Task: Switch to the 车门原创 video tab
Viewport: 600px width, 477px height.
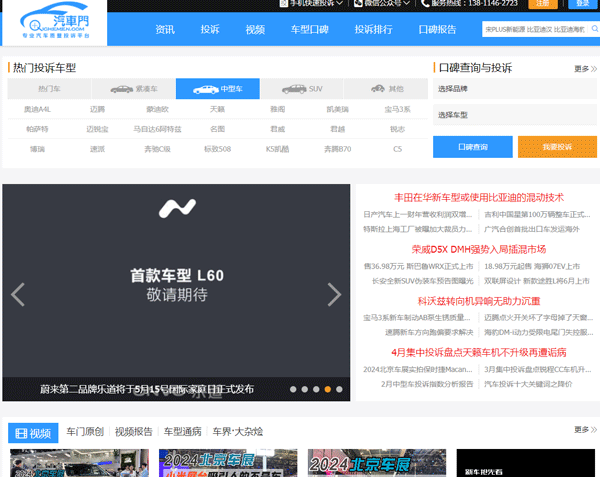Action: click(85, 432)
